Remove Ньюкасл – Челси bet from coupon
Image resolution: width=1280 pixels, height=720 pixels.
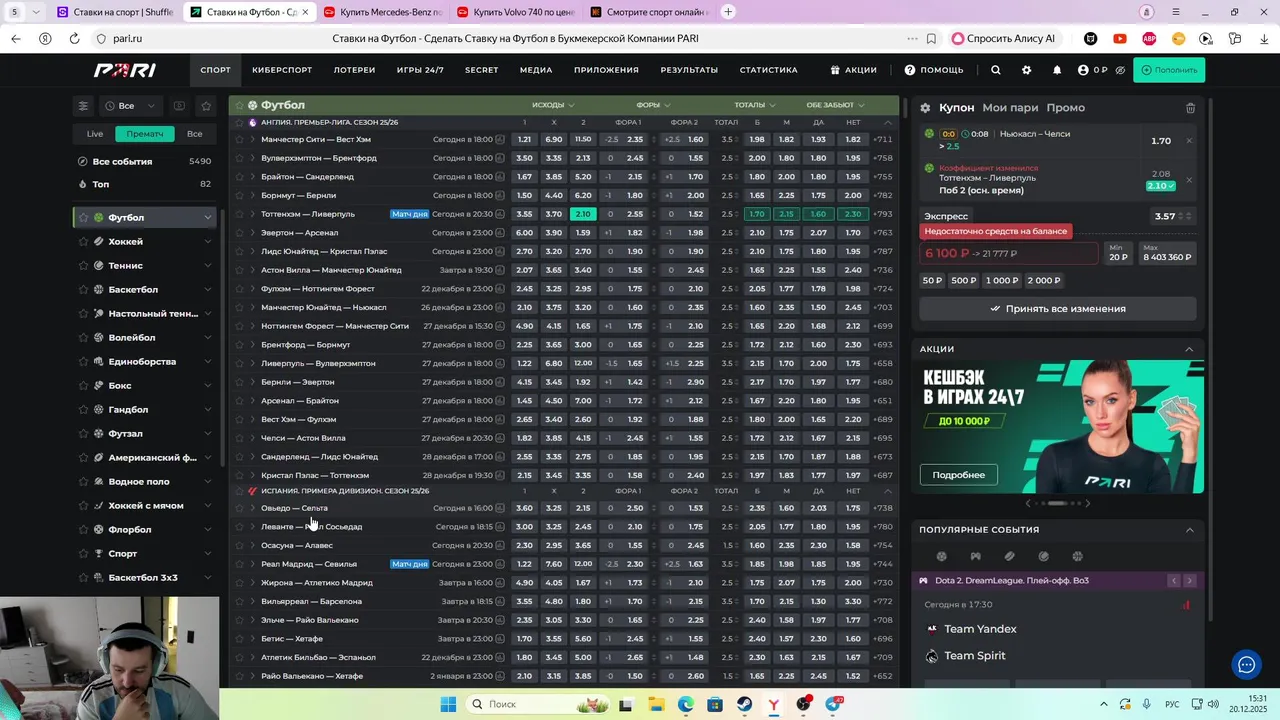tap(1189, 141)
